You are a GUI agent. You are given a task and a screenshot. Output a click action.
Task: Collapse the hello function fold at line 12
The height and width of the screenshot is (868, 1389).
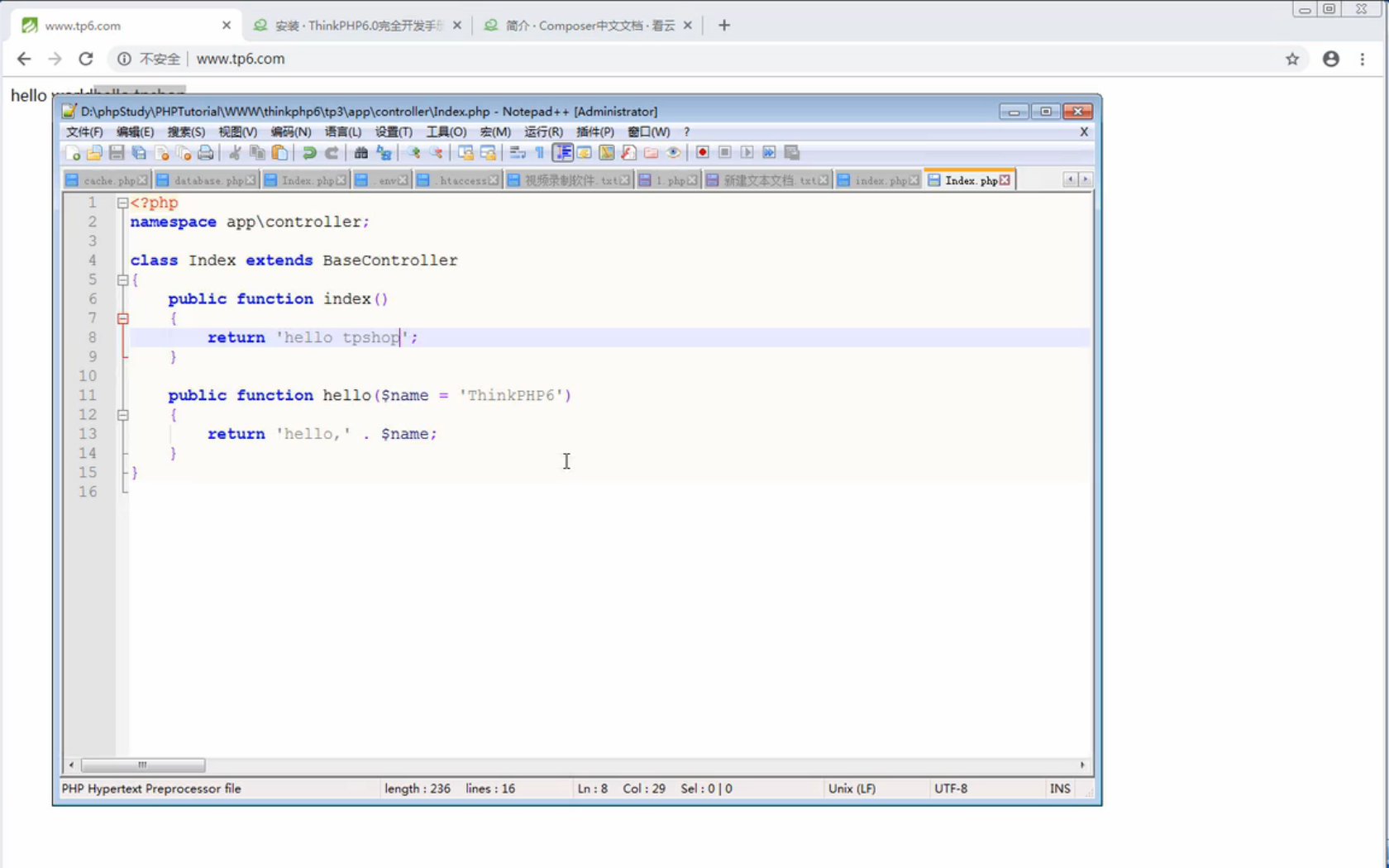pos(122,415)
